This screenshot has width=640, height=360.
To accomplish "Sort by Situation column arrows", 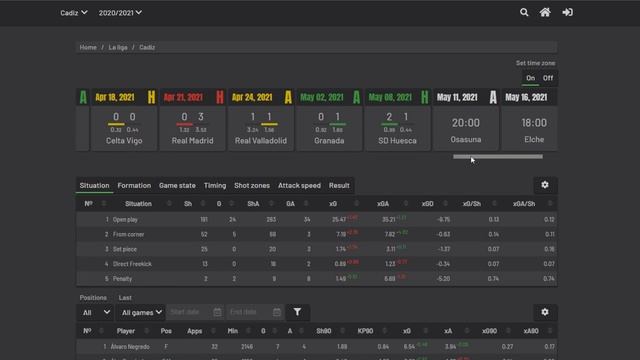I will coord(169,204).
